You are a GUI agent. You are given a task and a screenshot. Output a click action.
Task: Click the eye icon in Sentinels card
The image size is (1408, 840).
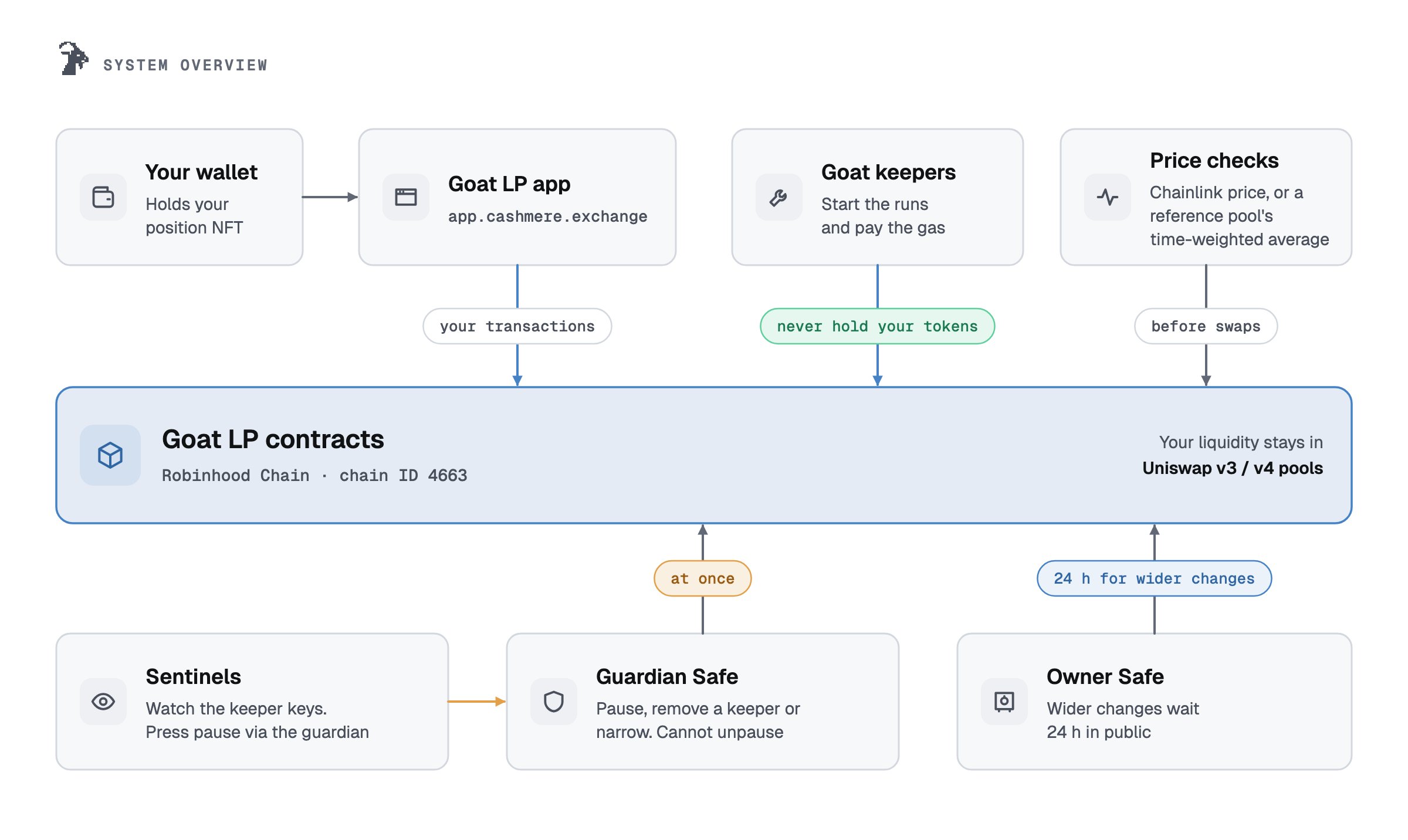(x=103, y=702)
